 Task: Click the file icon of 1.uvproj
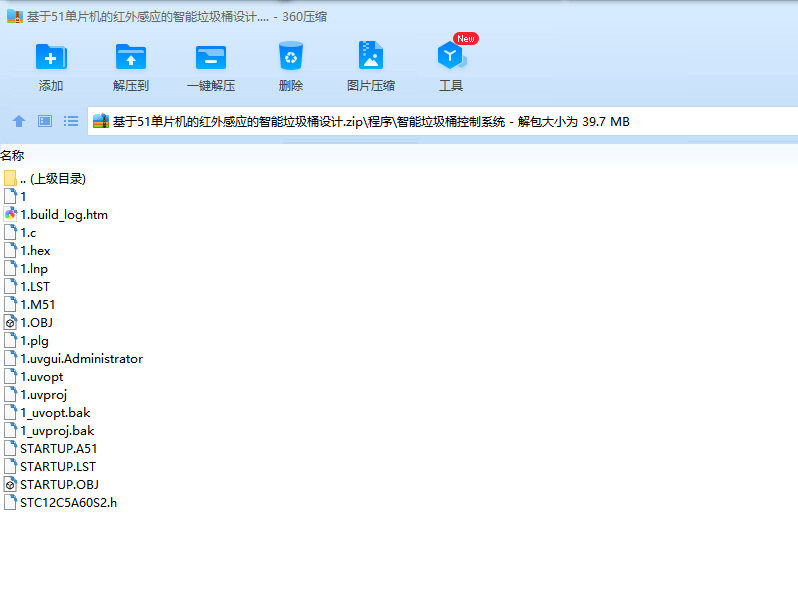click(x=11, y=395)
